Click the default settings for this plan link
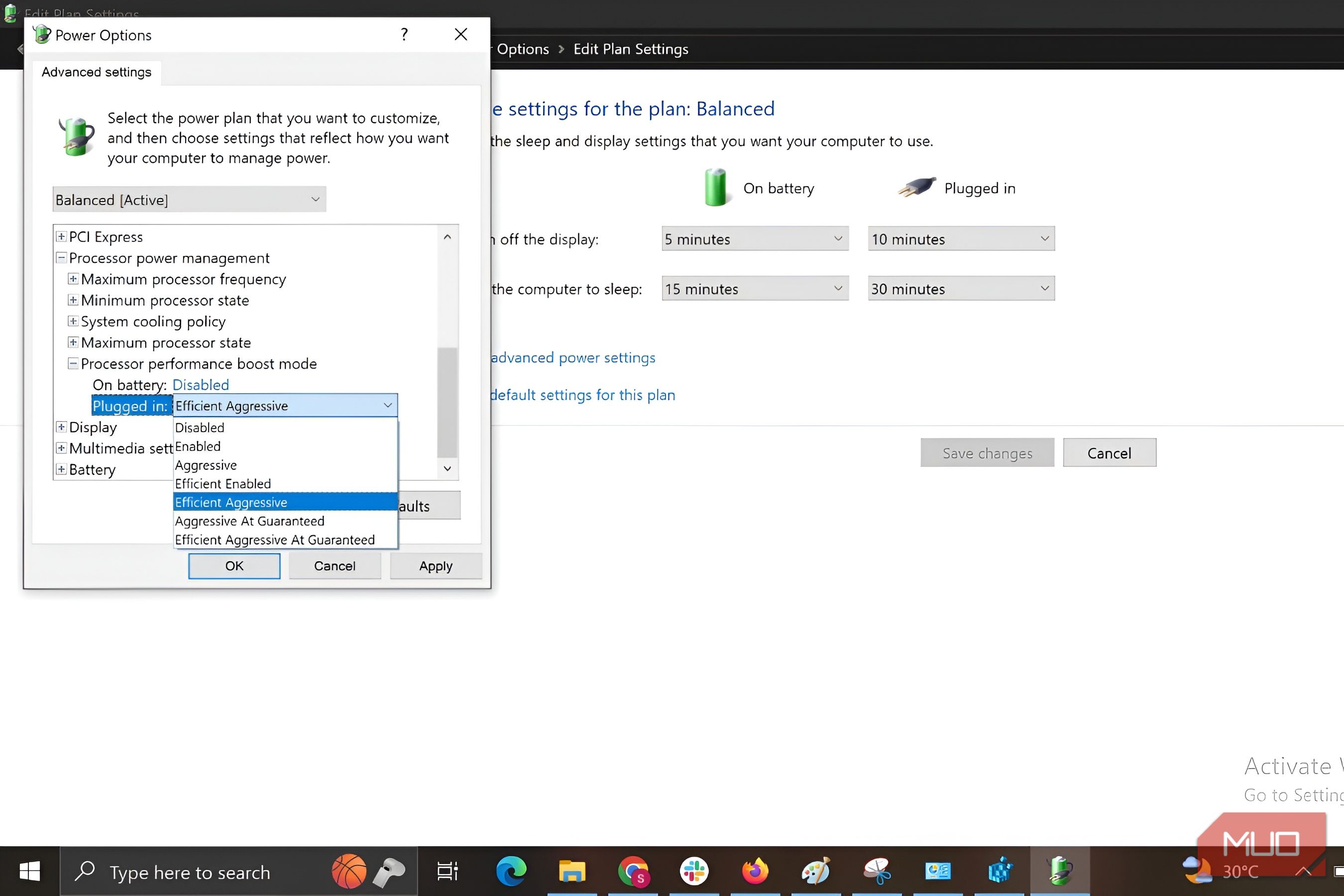 (x=583, y=395)
